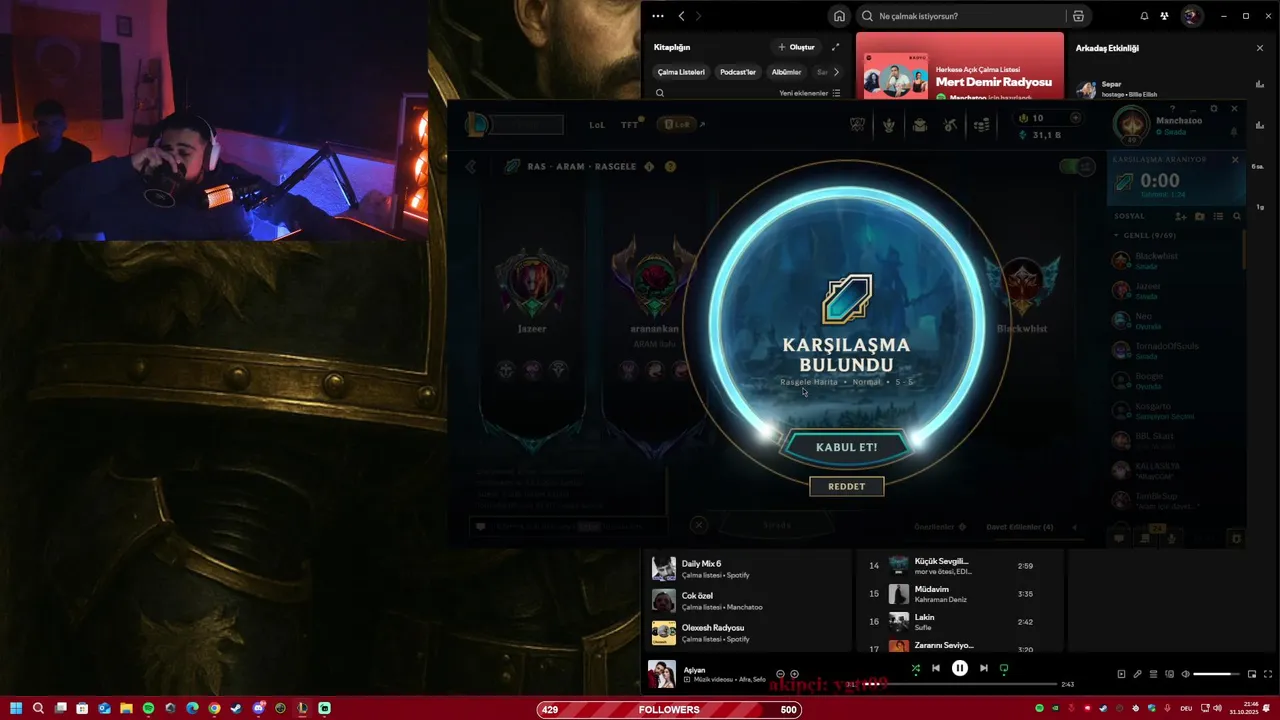This screenshot has height=720, width=1280.
Task: Enter Spotify fullscreen mode
Action: pos(1268,674)
